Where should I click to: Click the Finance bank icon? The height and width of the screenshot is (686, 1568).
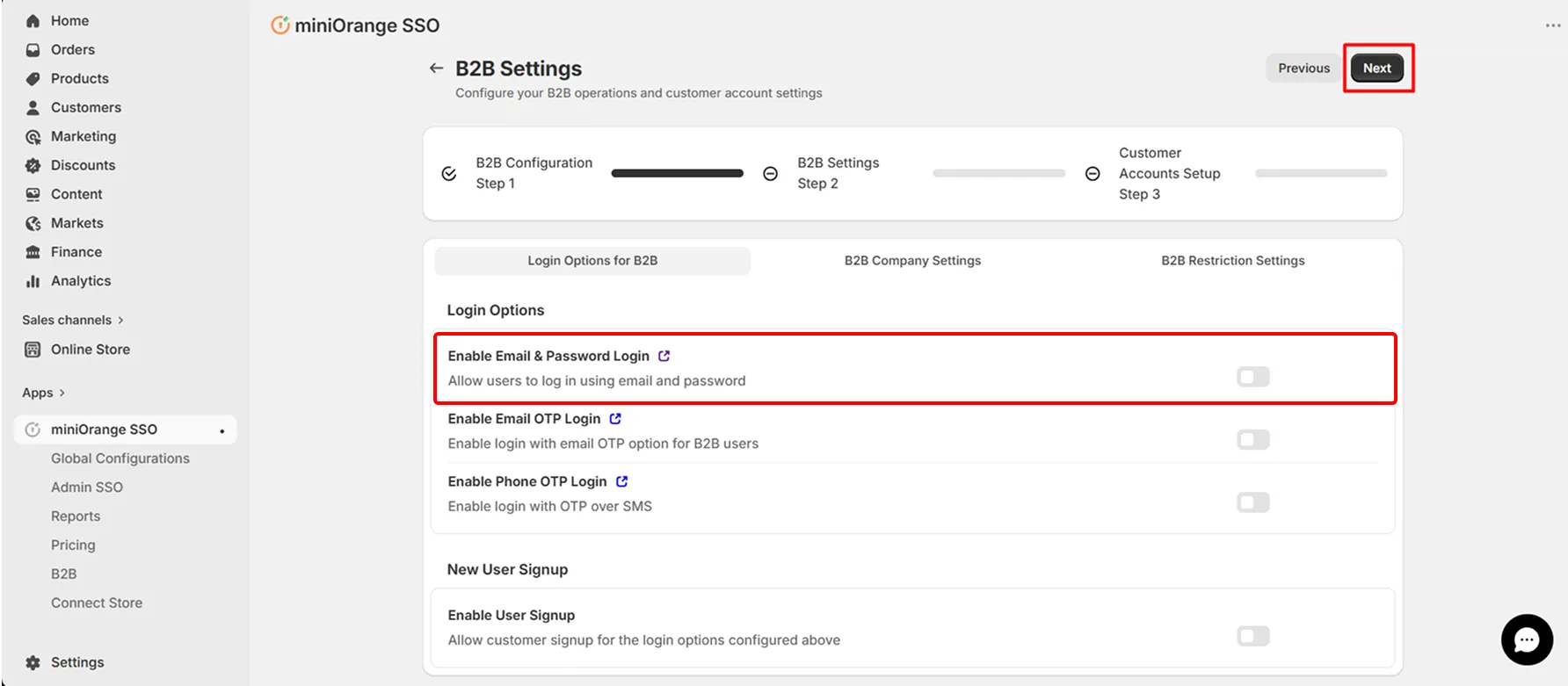click(x=33, y=252)
